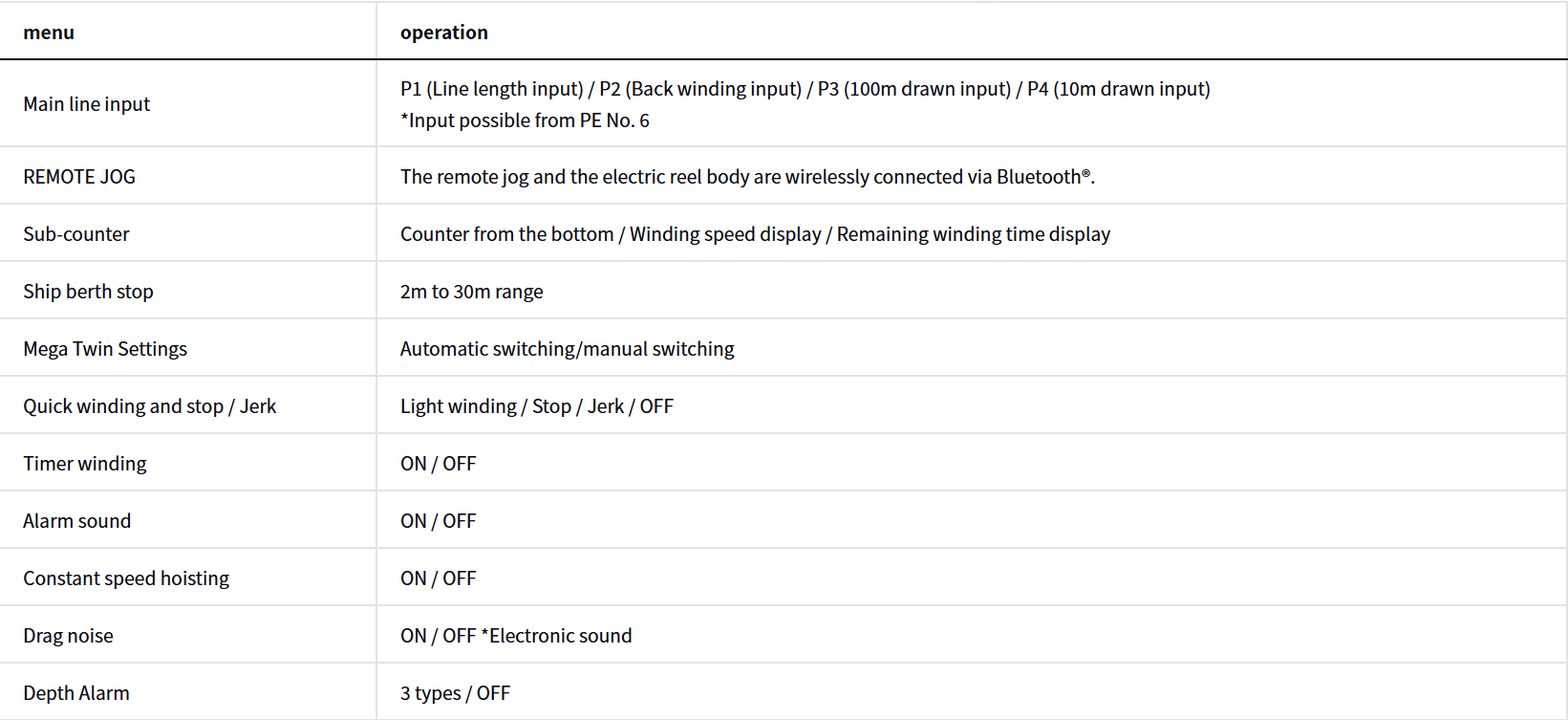The height and width of the screenshot is (720, 1568).
Task: Click "Automatic switching/manual switching" operation text
Action: pyautogui.click(x=567, y=349)
